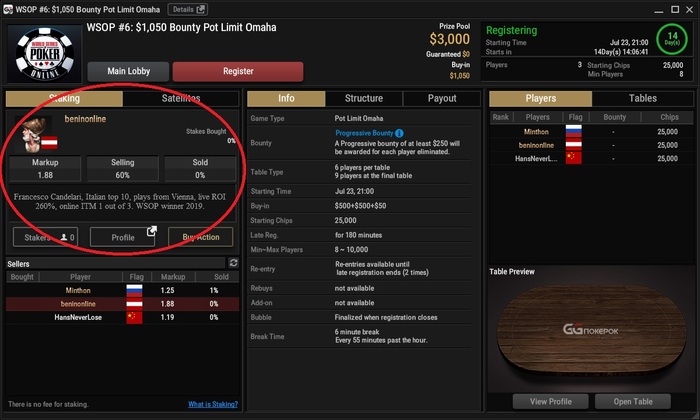The height and width of the screenshot is (420, 700).
Task: Click Austrian flag in Players list for beninonline
Action: [x=574, y=145]
